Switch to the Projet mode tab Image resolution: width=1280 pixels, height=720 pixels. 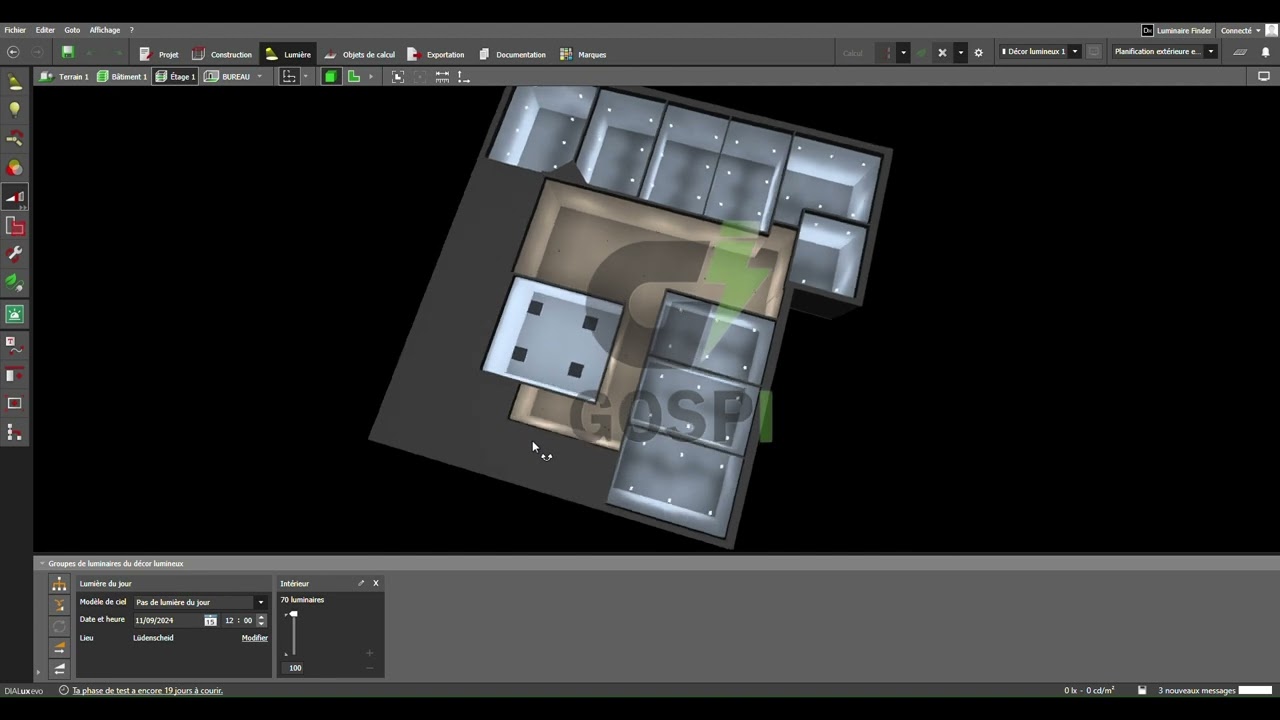159,54
